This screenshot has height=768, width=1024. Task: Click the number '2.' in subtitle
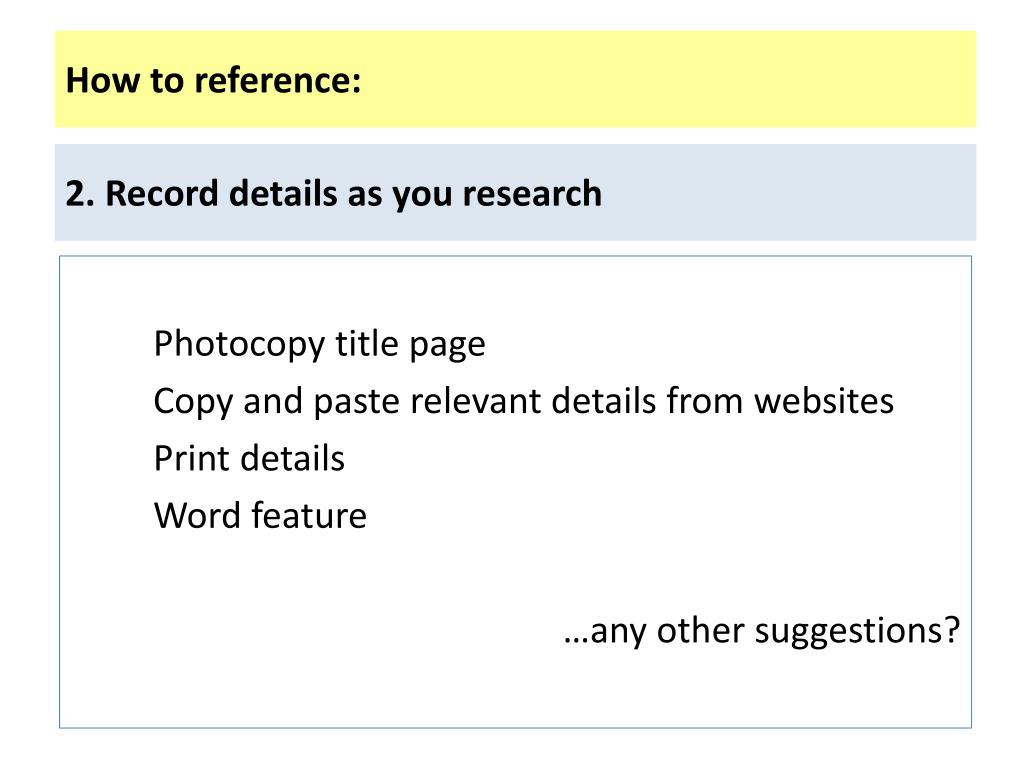[x=80, y=194]
